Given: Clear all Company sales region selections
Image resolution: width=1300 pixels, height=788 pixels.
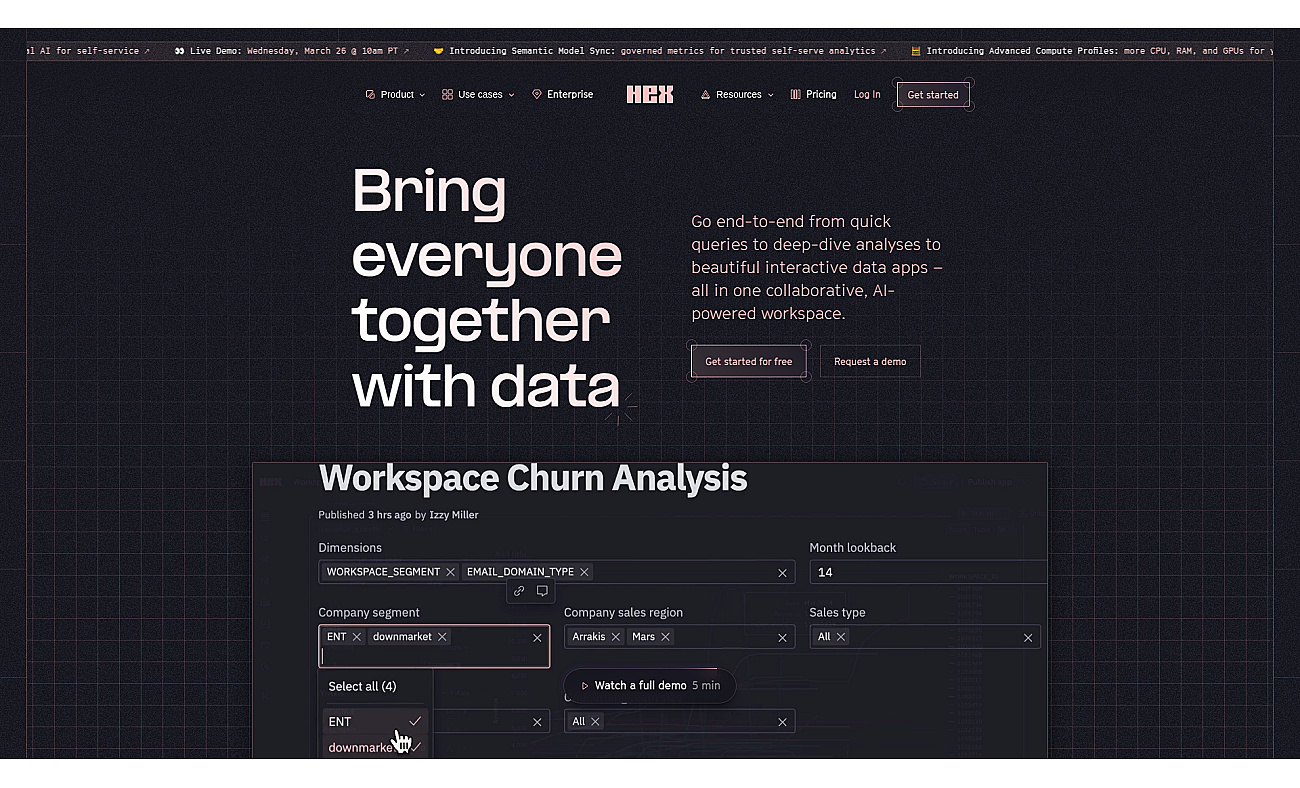Looking at the screenshot, I should pos(782,638).
